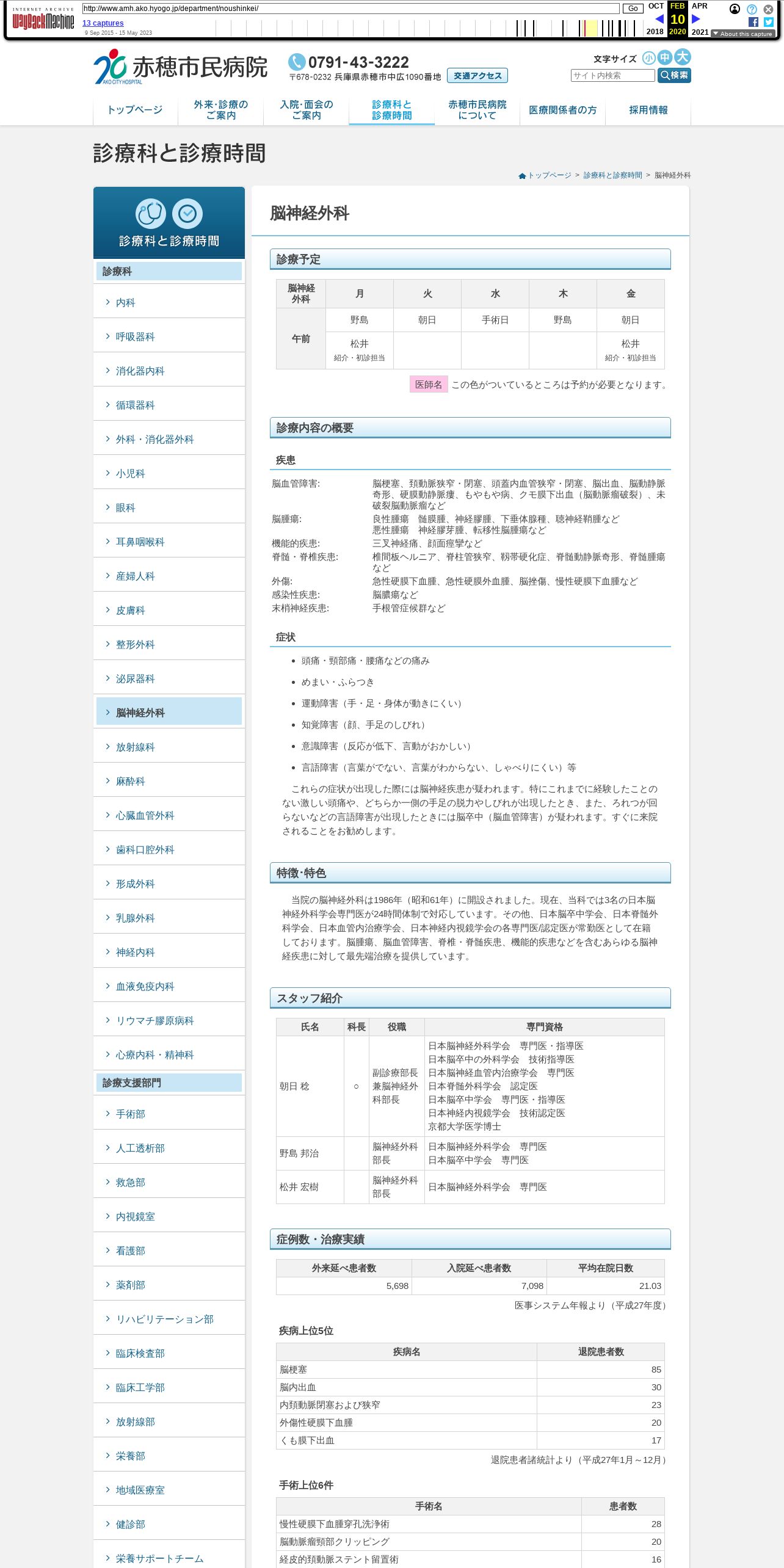Open the 医療関係者の方 navigation tab
Screen dimensions: 784x1568
click(563, 110)
